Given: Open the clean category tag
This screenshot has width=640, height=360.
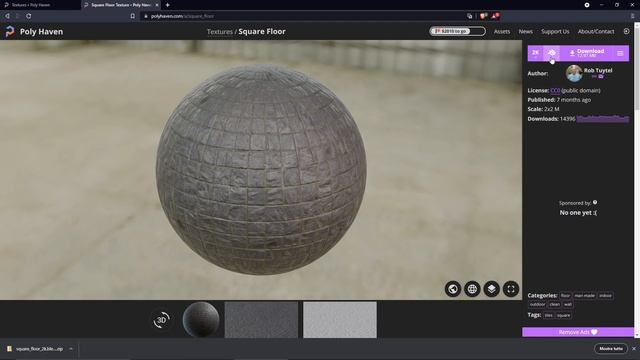Looking at the screenshot, I should tap(554, 304).
